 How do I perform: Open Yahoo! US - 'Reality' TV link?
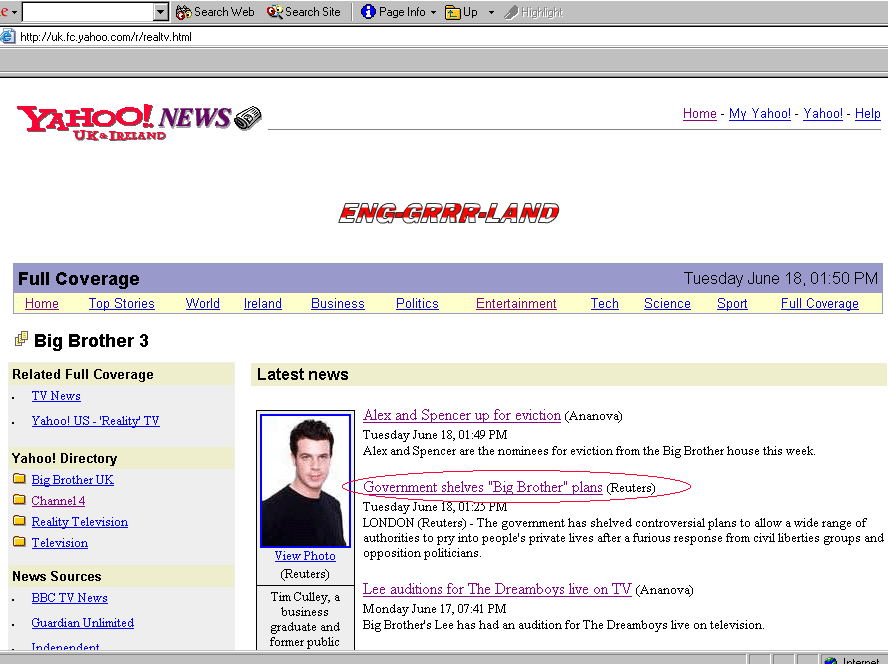pyautogui.click(x=96, y=421)
